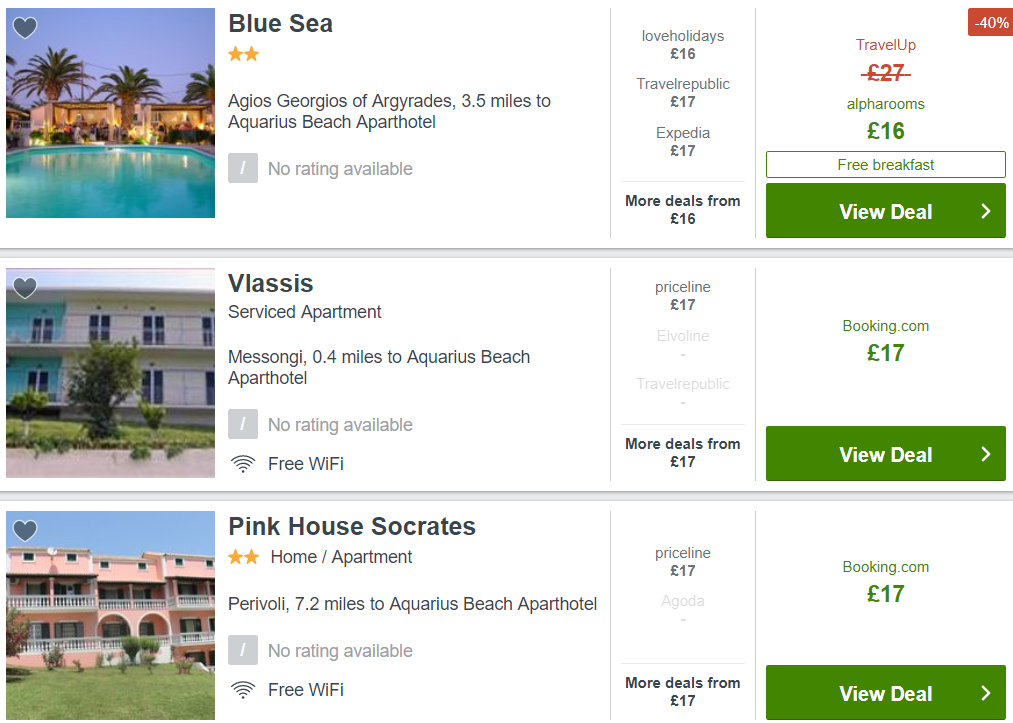1013x723 pixels.
Task: Expand Pink House Socrates More deals
Action: pyautogui.click(x=683, y=691)
